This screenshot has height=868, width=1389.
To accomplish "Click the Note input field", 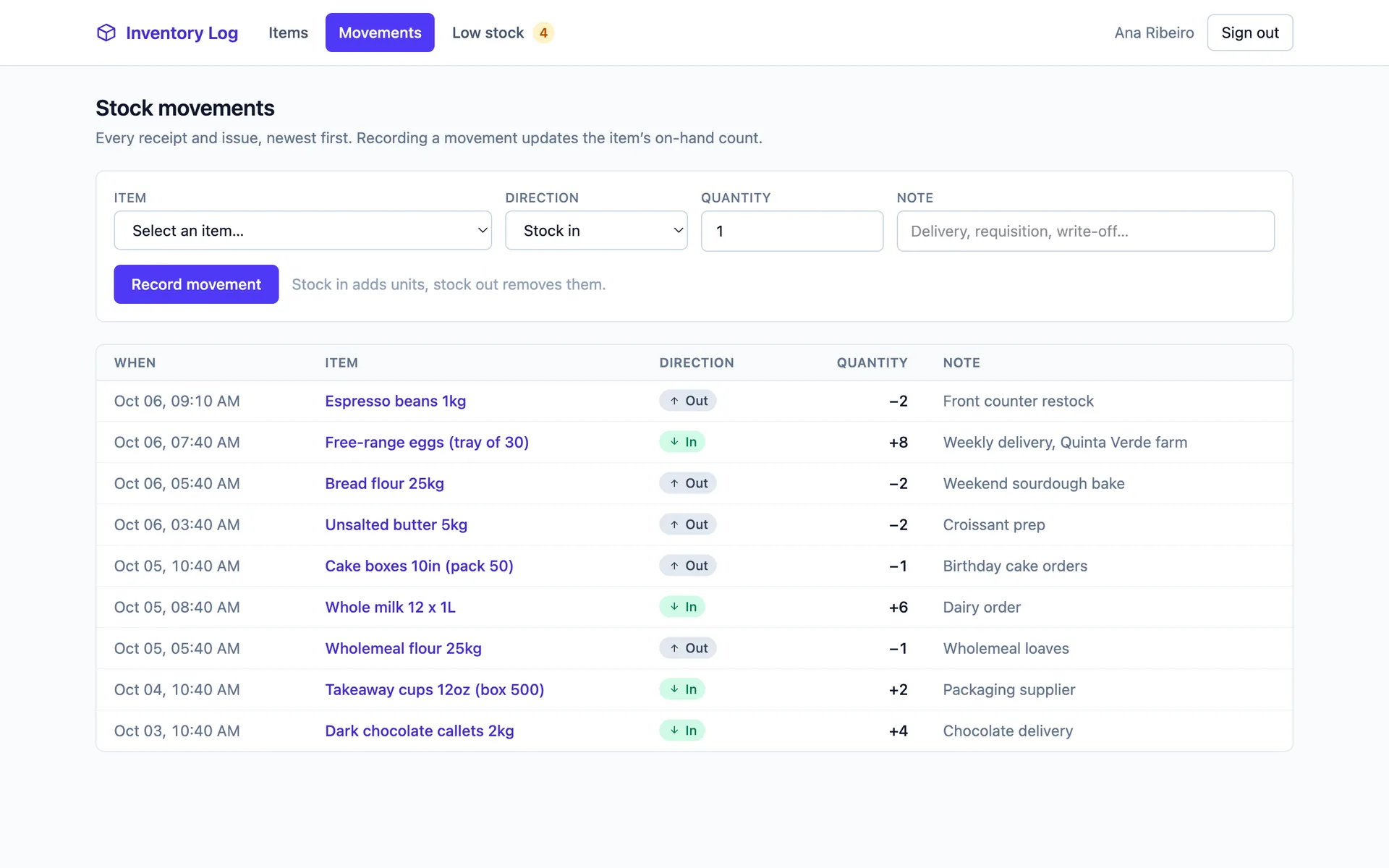I will pos(1085,231).
